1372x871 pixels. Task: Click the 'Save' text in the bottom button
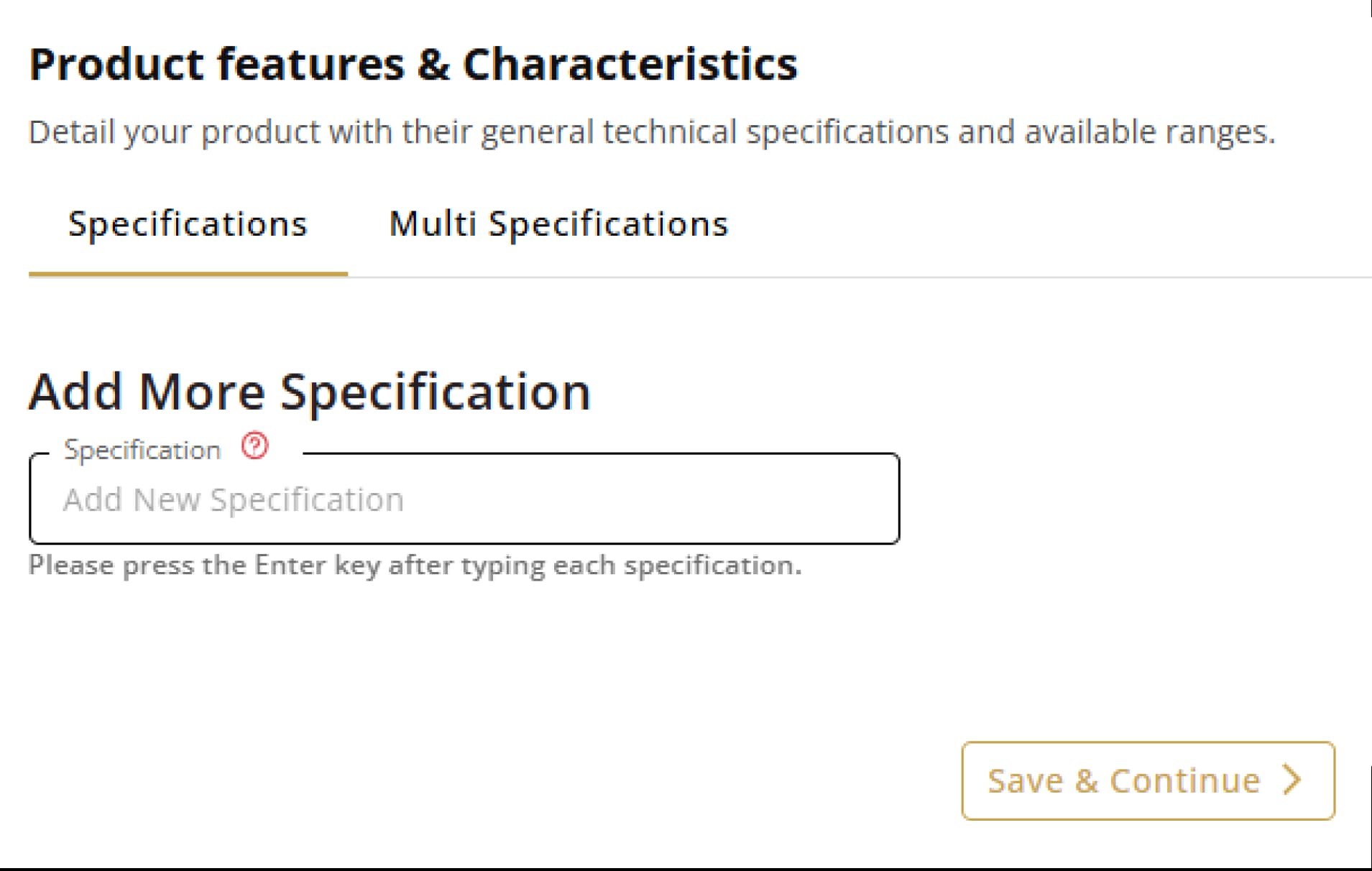click(x=1025, y=781)
